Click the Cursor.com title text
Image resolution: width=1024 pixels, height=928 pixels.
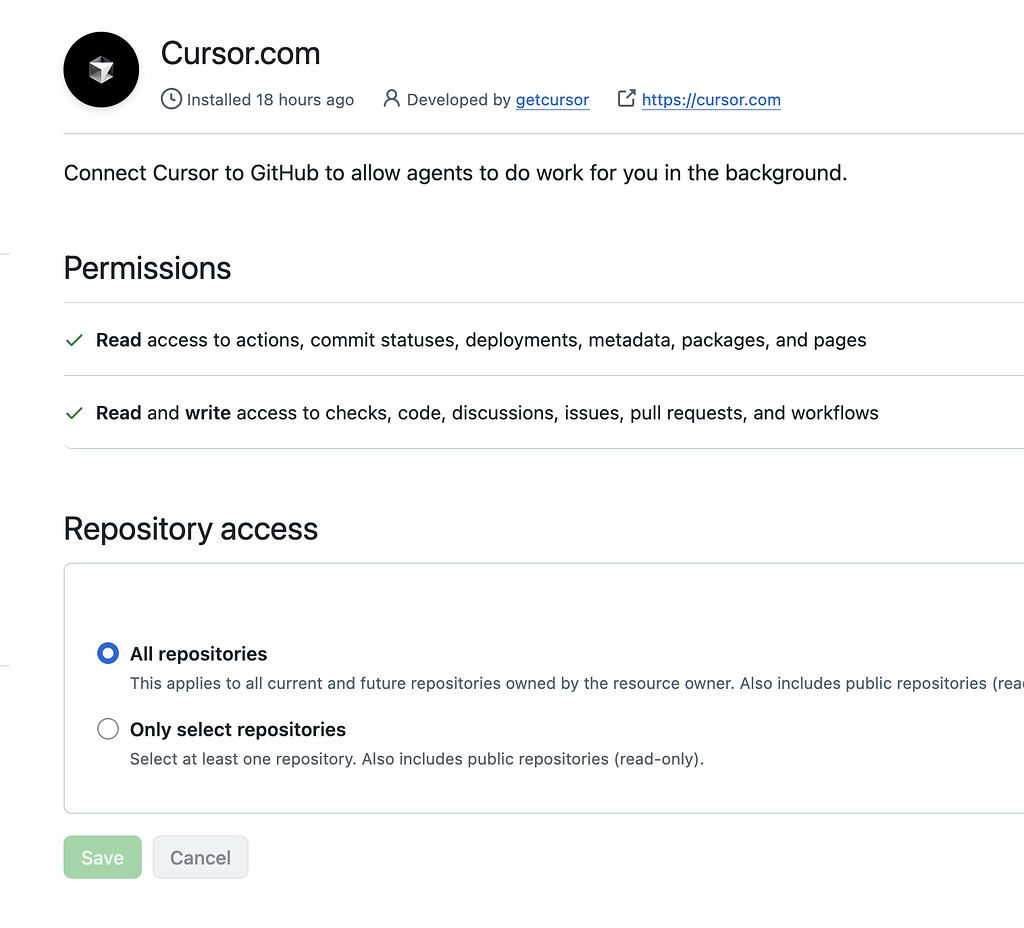point(240,53)
